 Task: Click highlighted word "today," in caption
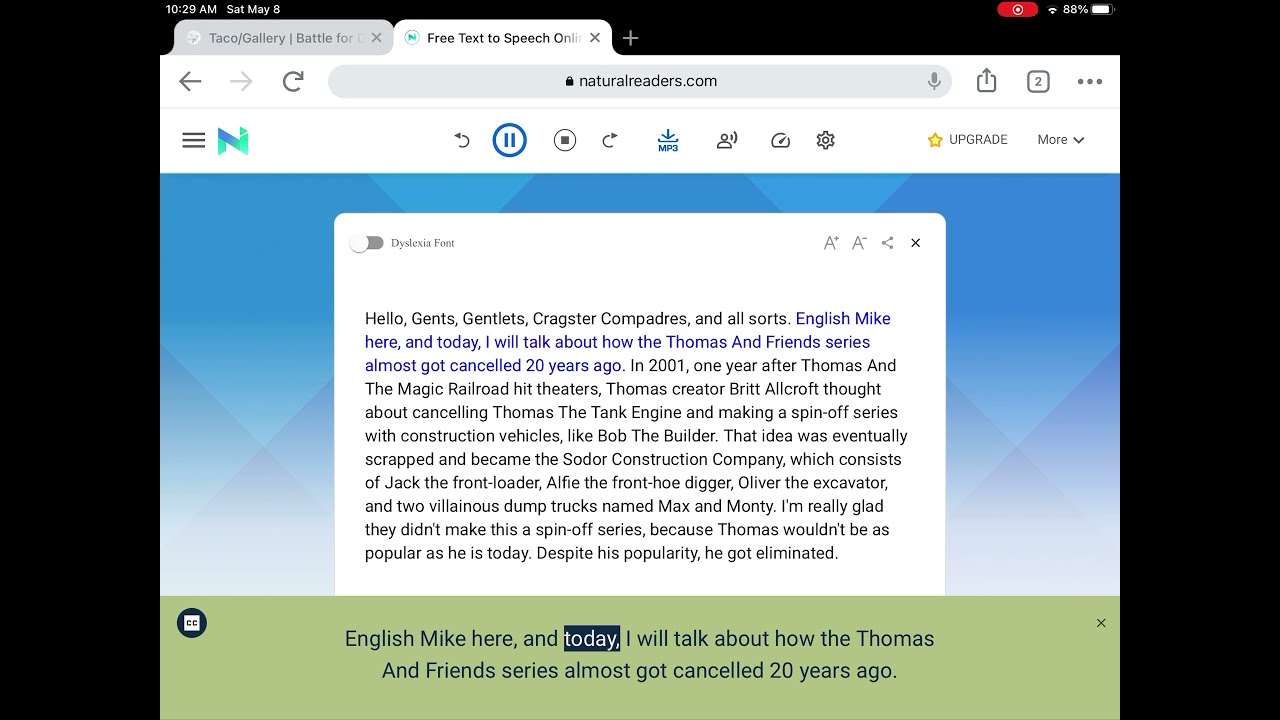[592, 638]
